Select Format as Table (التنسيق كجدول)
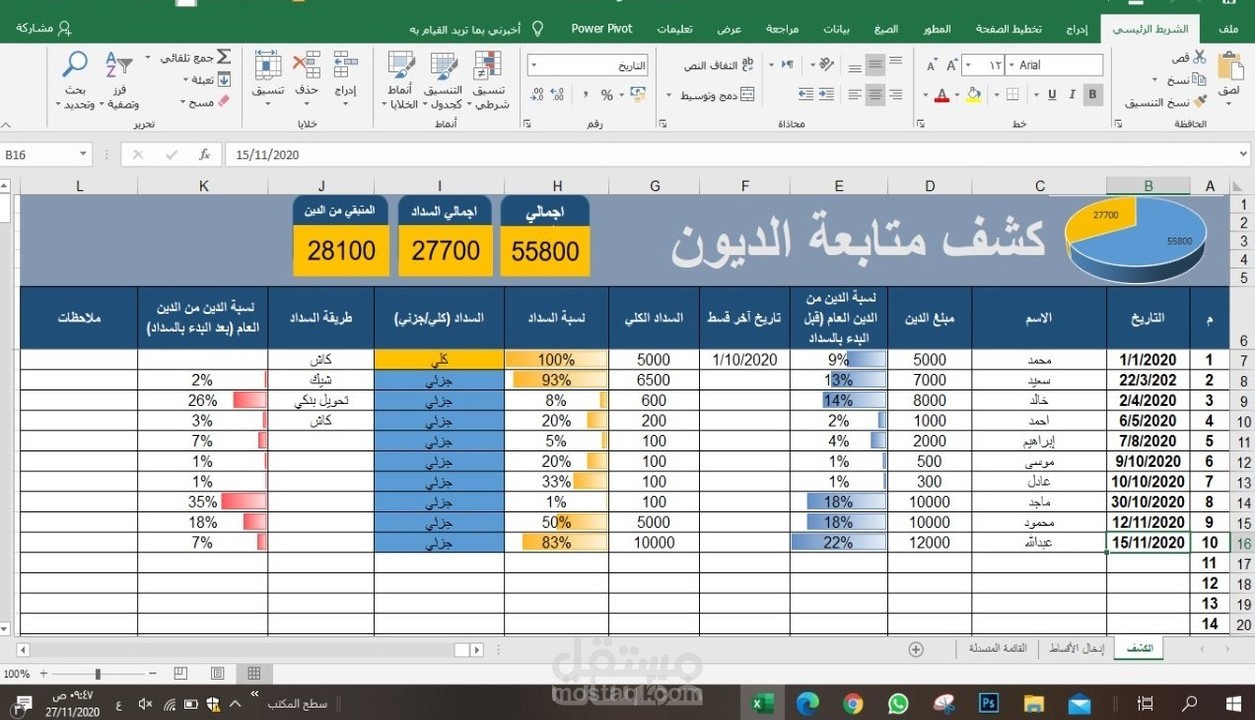 [443, 80]
